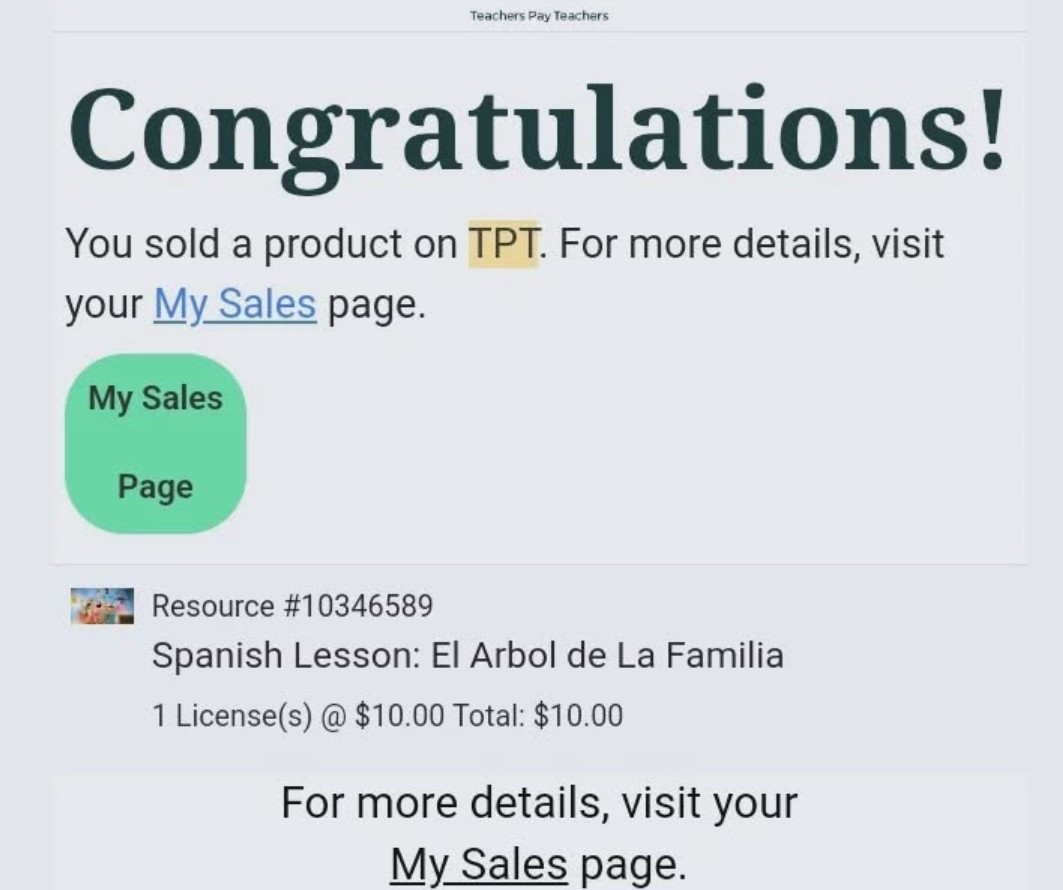Click the Resource #10346589 label
The height and width of the screenshot is (890, 1063).
pyautogui.click(x=292, y=606)
